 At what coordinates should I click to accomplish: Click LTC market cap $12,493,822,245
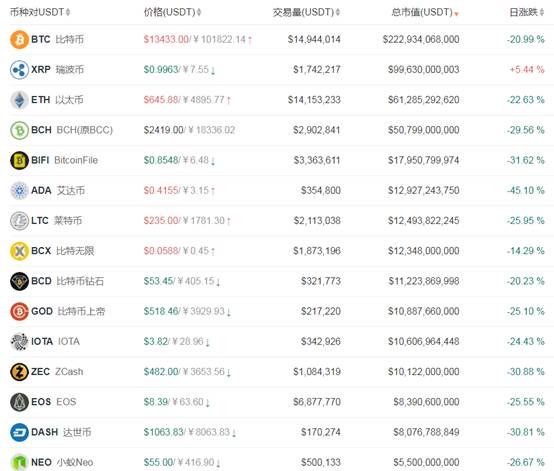pyautogui.click(x=424, y=221)
